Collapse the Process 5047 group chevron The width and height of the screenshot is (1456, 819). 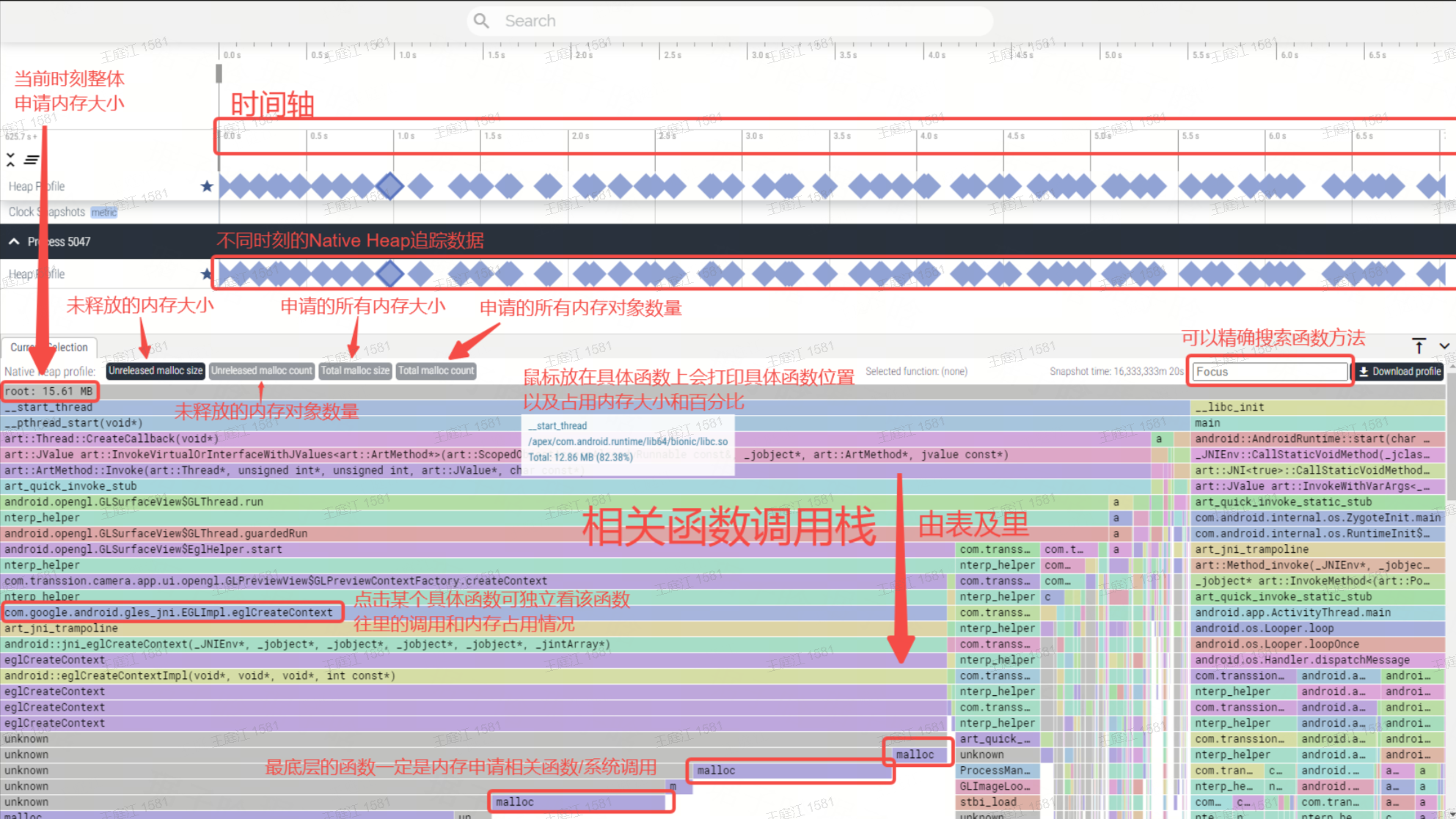pyautogui.click(x=14, y=241)
